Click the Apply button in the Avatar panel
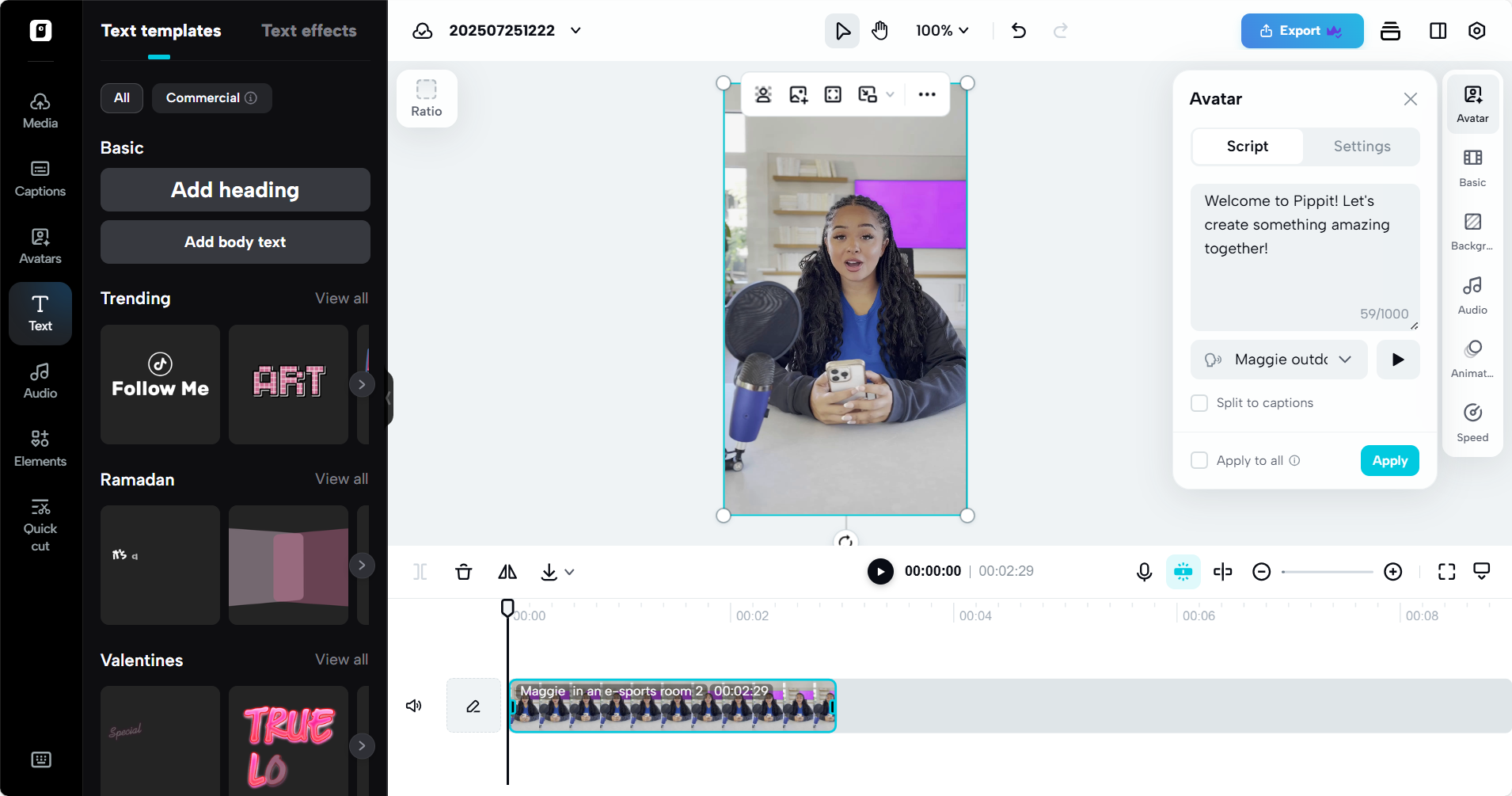Screen dimensions: 1512x796 (1389, 460)
